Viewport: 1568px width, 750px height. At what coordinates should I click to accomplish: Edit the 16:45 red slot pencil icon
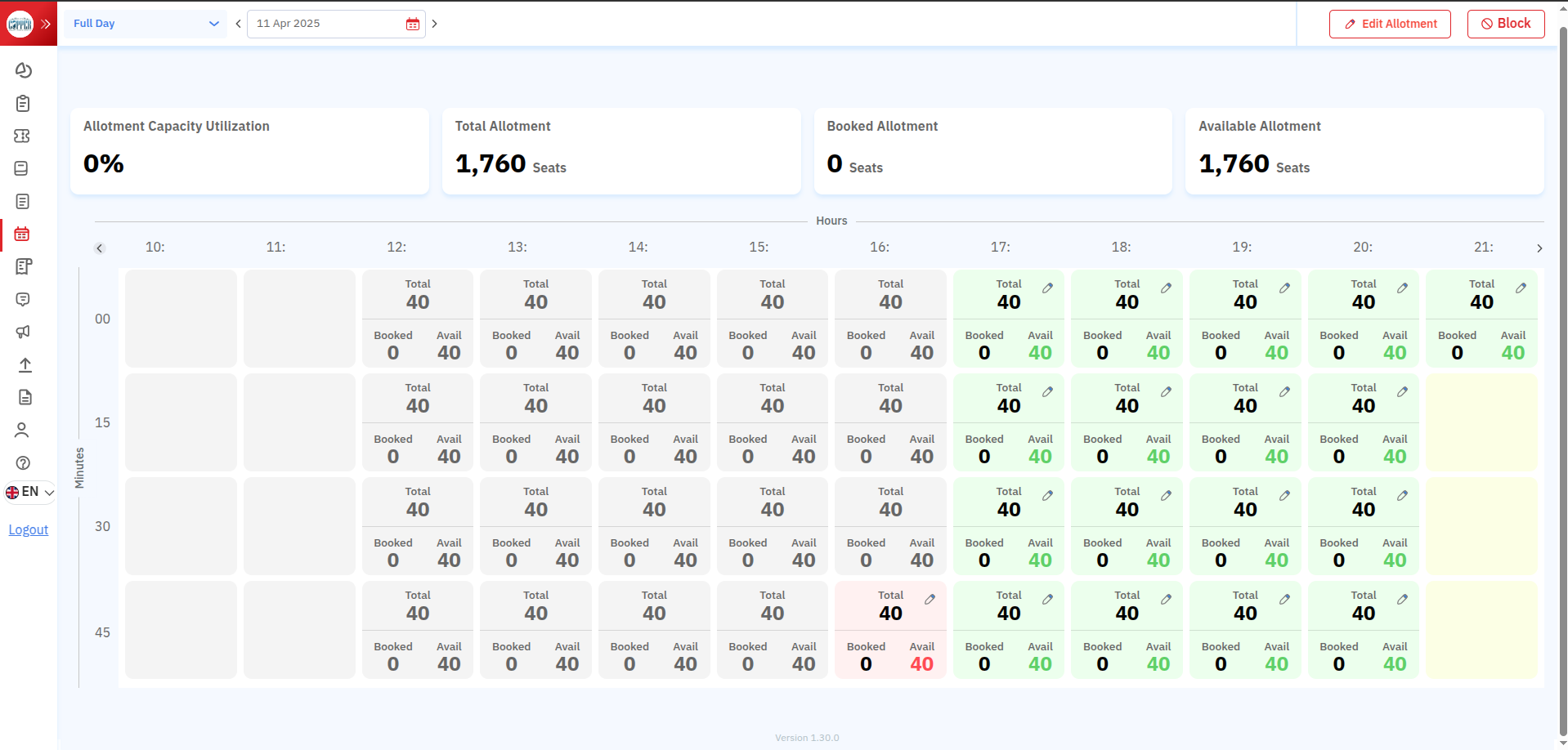tap(930, 600)
